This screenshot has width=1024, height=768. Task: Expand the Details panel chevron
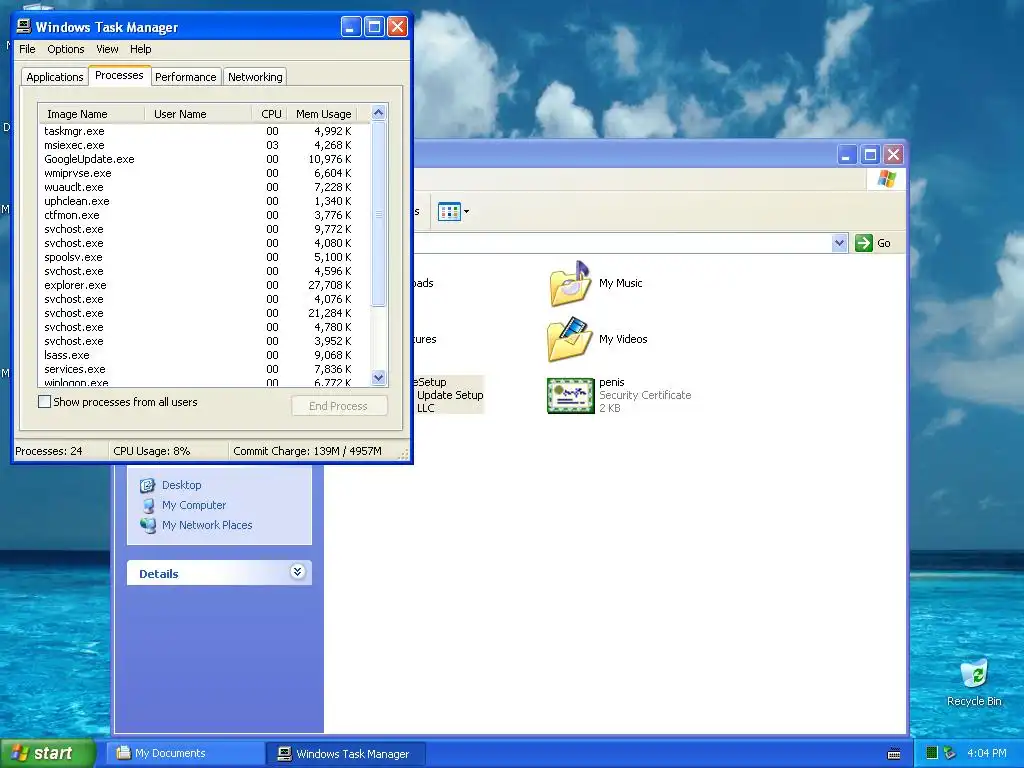click(297, 572)
